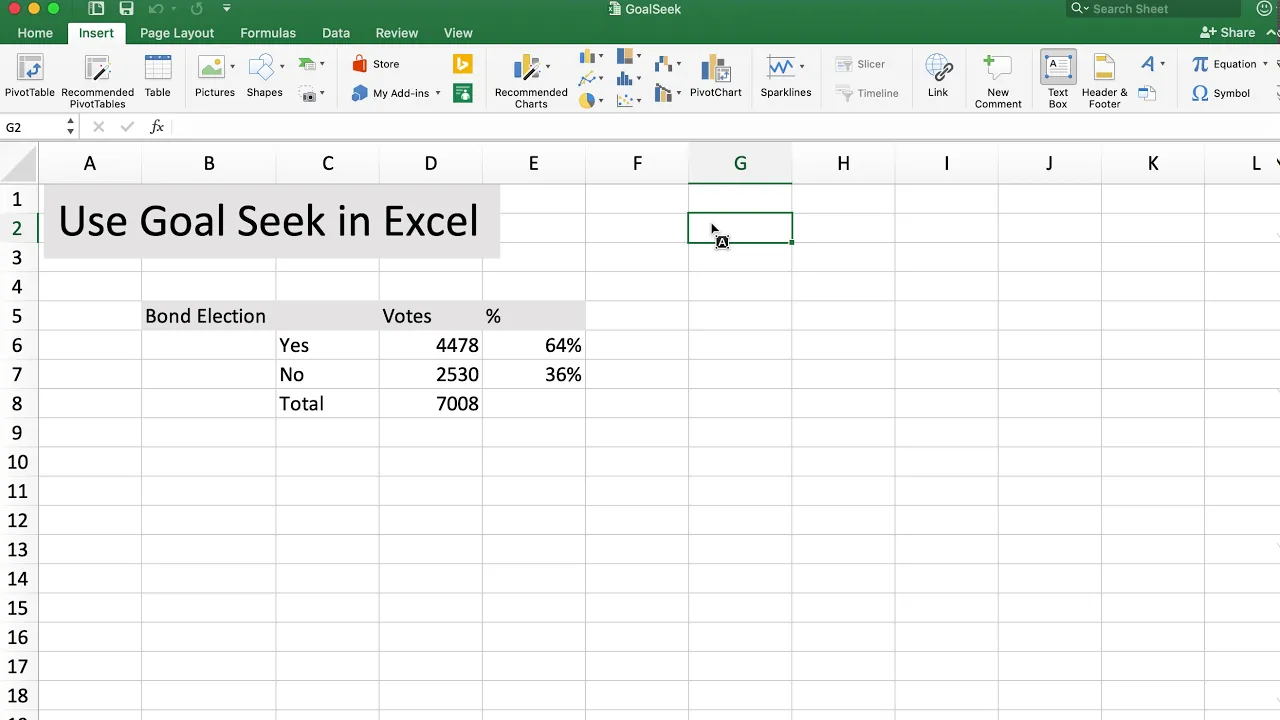1280x720 pixels.
Task: Open the Bing Maps add-in
Action: coord(462,65)
